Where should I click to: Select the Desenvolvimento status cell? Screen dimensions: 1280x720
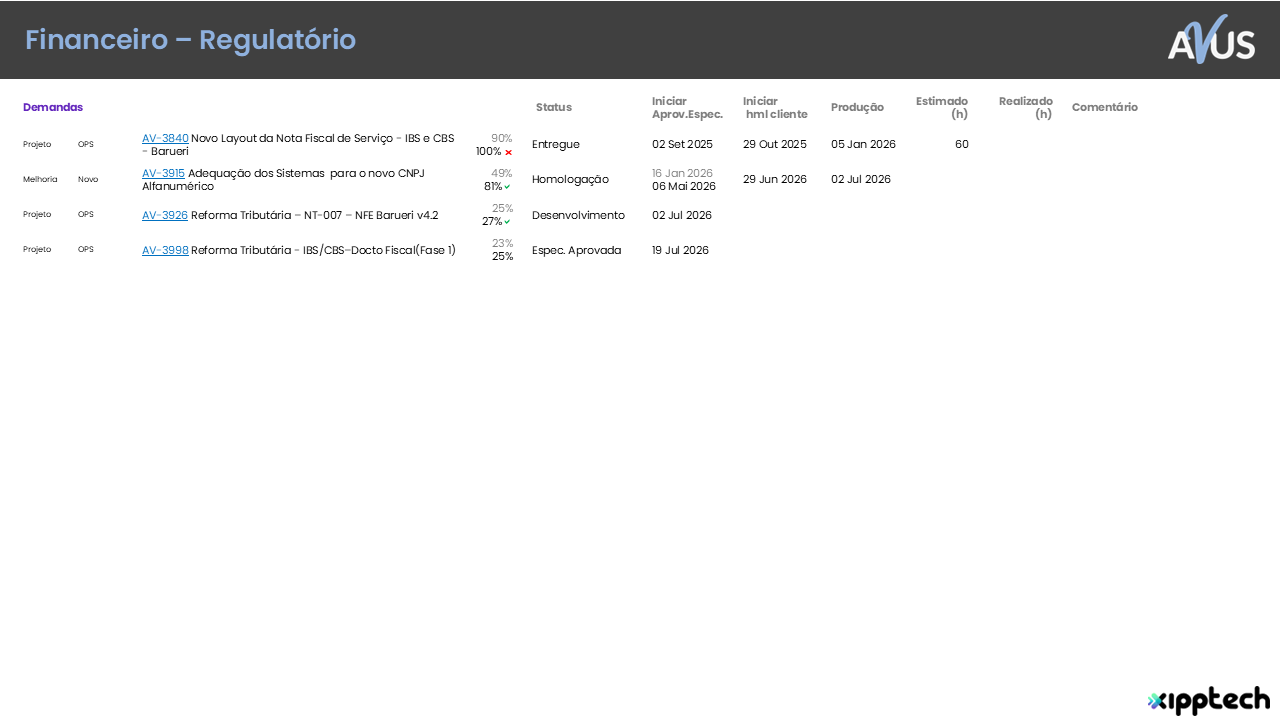pyautogui.click(x=578, y=215)
